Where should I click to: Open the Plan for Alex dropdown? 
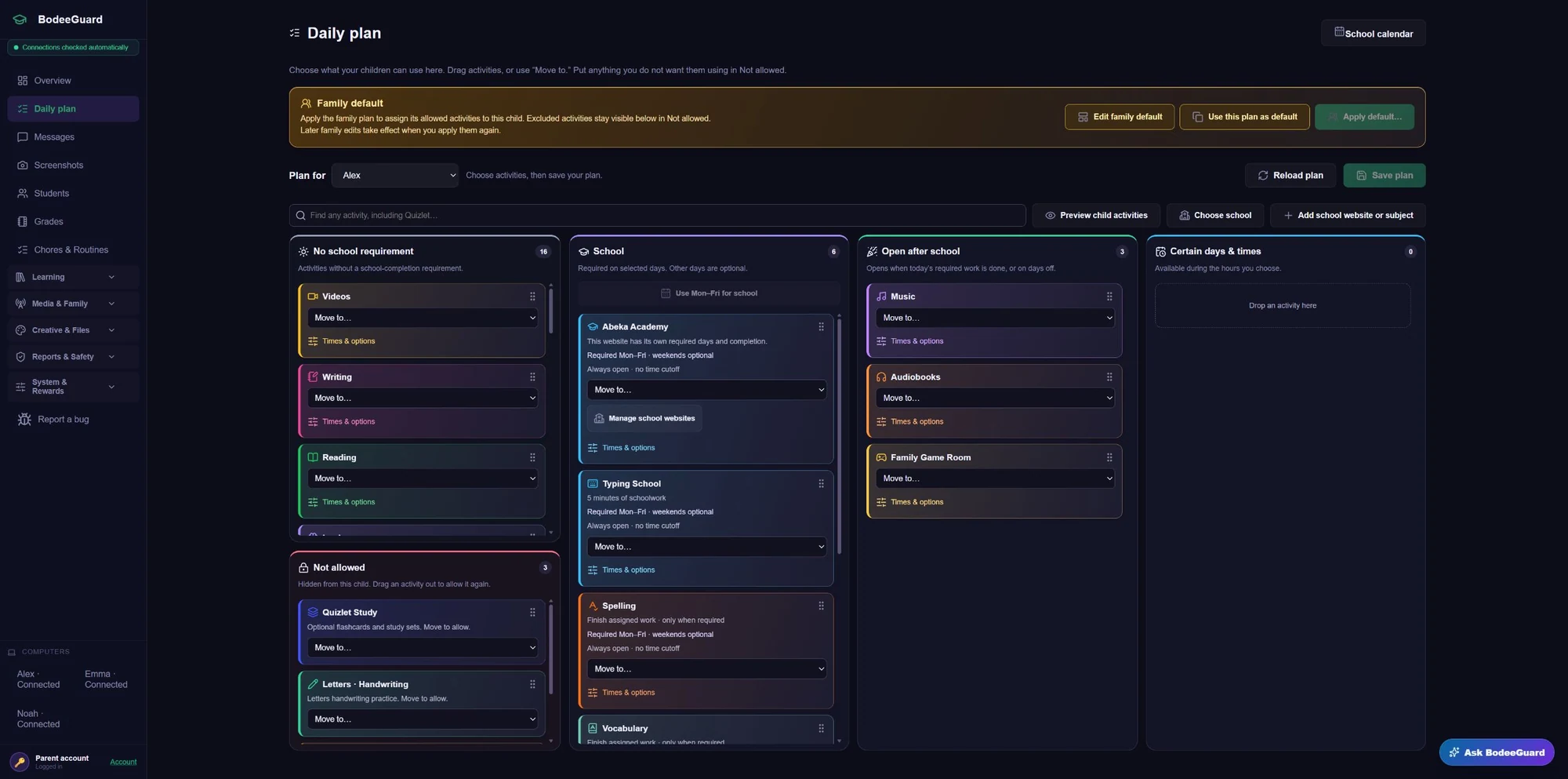[395, 176]
